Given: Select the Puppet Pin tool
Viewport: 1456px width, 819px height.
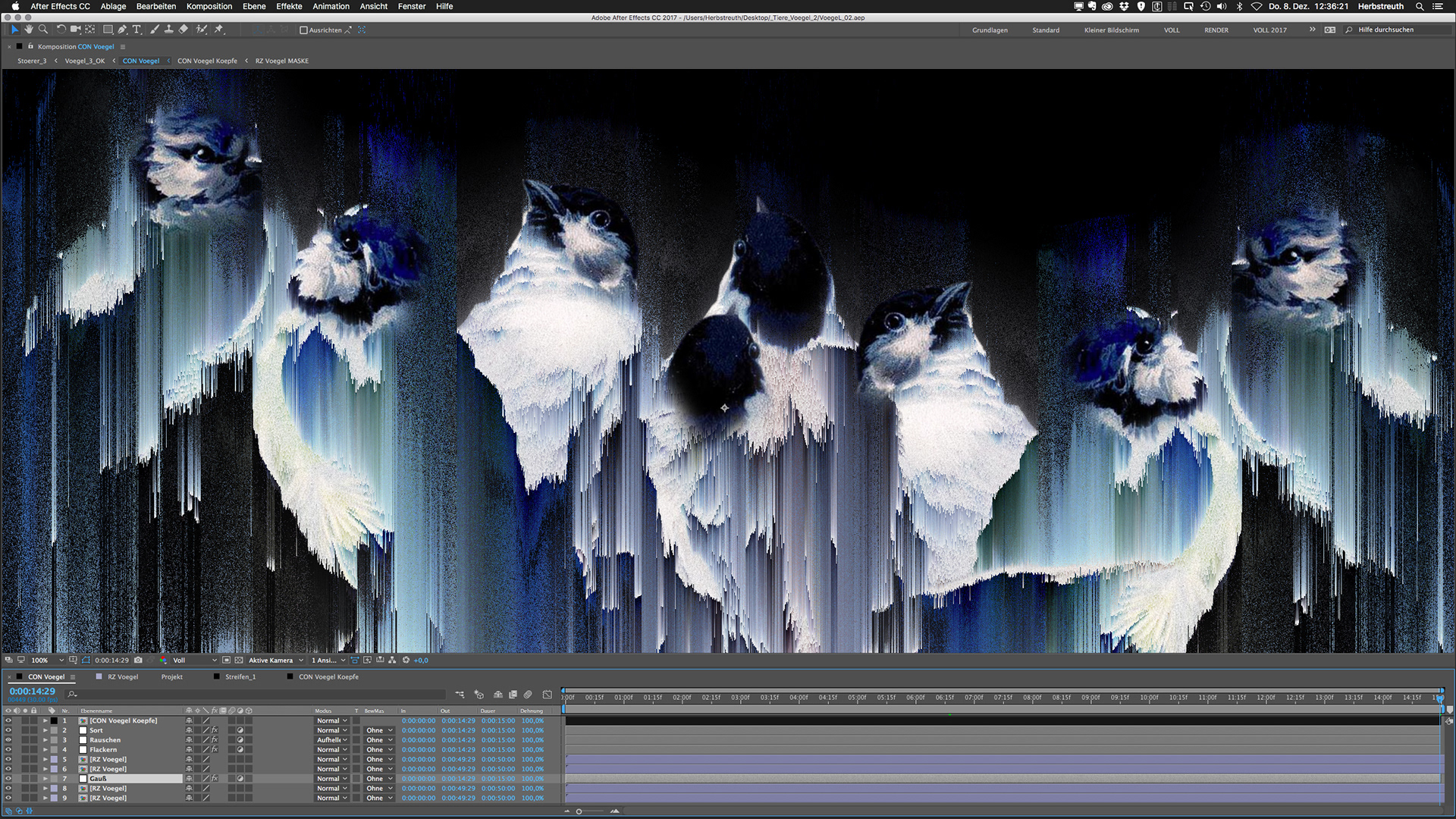Looking at the screenshot, I should coord(219,30).
